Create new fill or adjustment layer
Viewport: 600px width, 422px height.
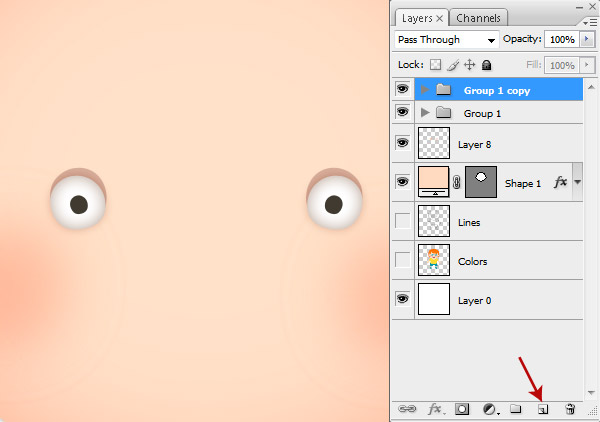[490, 409]
